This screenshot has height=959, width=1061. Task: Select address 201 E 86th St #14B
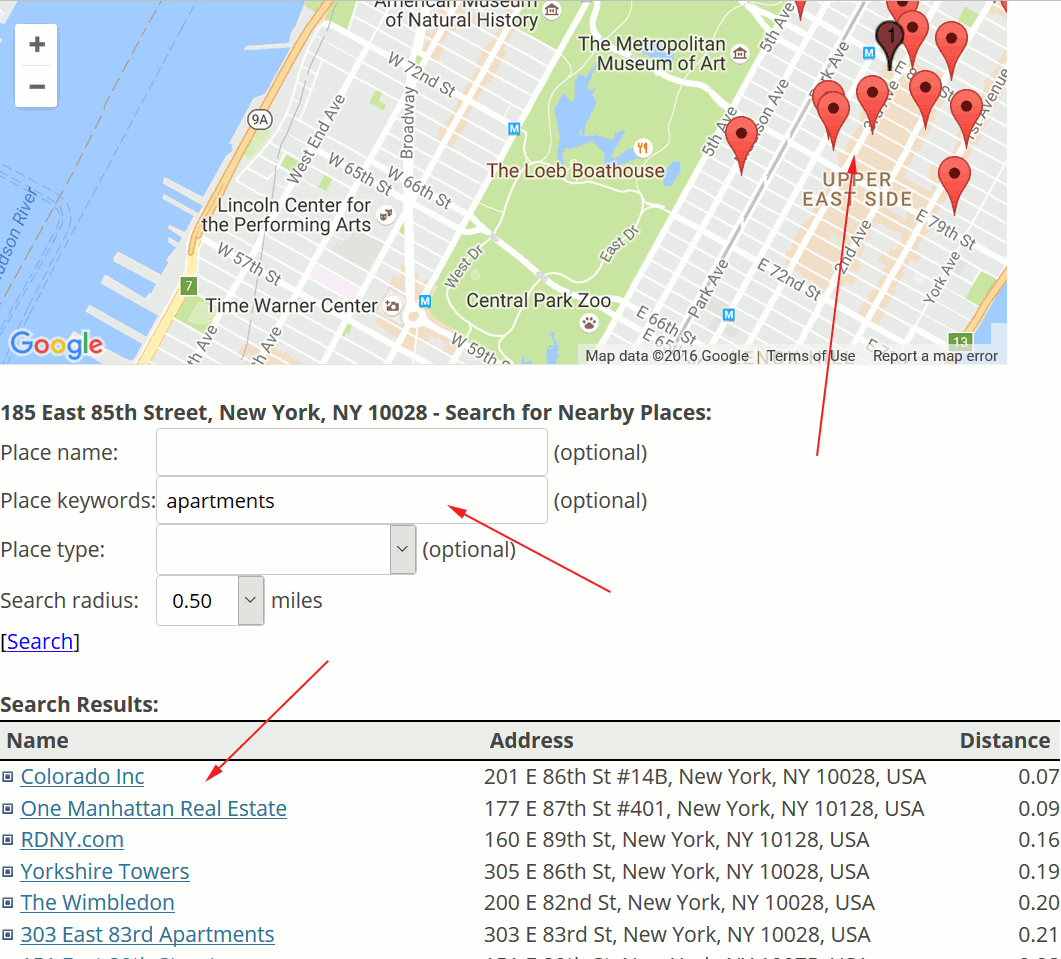704,776
